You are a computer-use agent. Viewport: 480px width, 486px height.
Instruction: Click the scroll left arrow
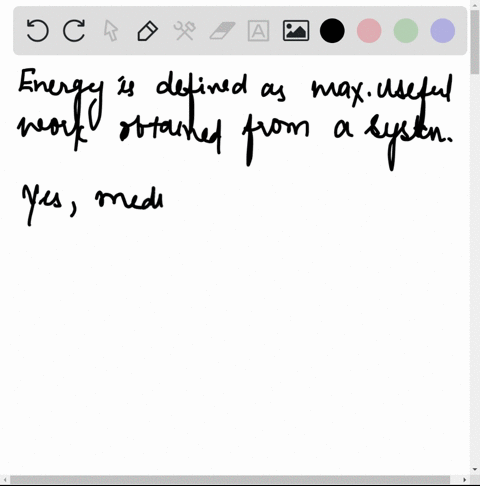coord(5,480)
